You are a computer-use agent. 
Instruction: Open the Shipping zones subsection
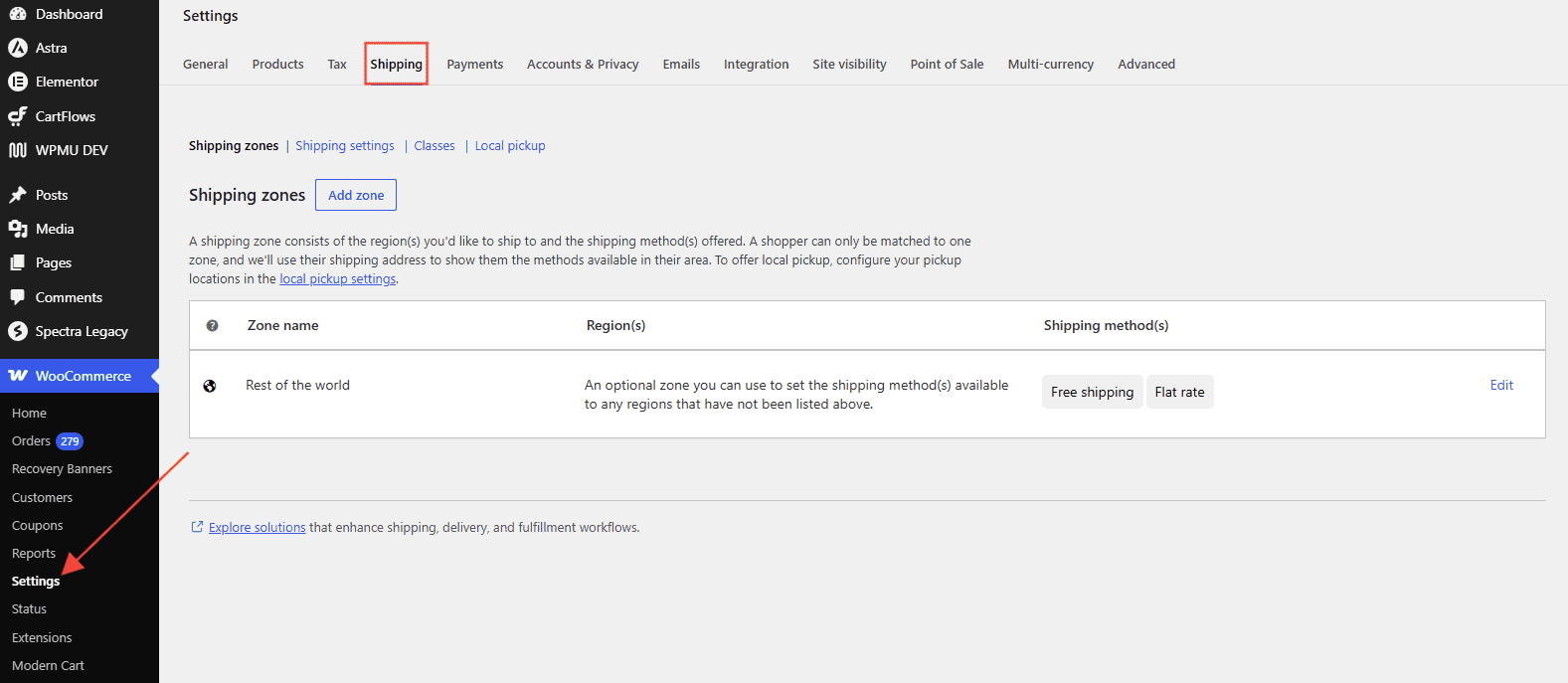coord(234,145)
